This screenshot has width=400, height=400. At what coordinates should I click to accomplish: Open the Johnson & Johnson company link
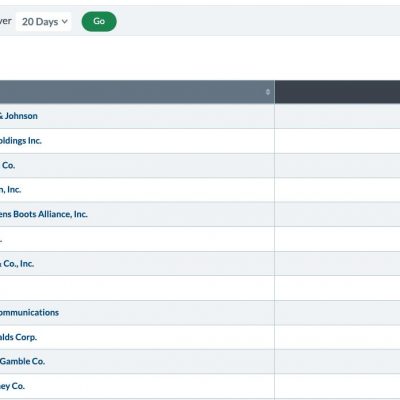pyautogui.click(x=19, y=116)
